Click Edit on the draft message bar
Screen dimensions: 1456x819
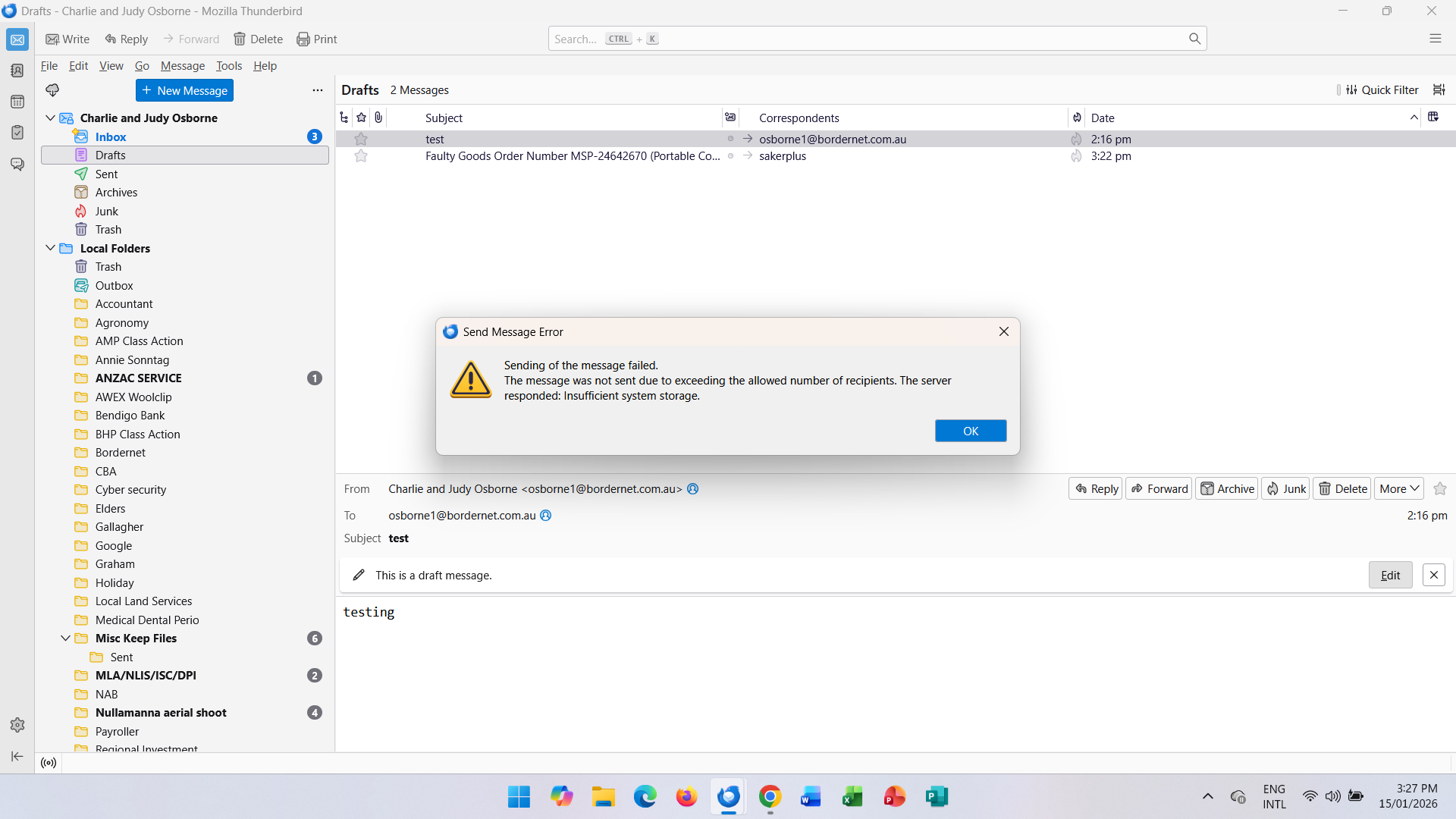coord(1390,576)
